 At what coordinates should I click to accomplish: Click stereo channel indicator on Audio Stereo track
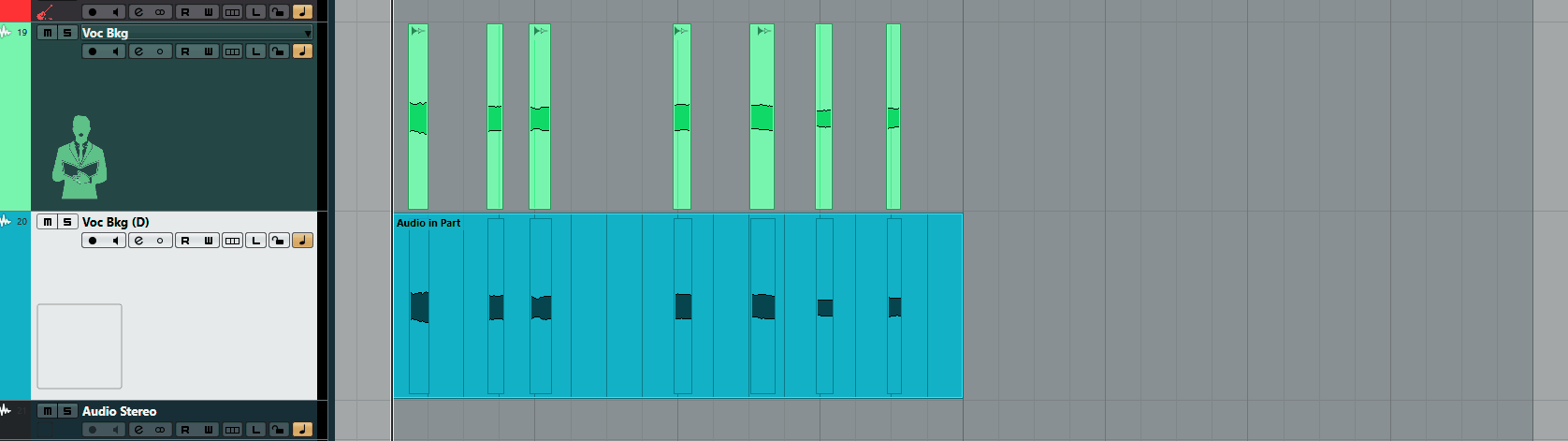161,430
